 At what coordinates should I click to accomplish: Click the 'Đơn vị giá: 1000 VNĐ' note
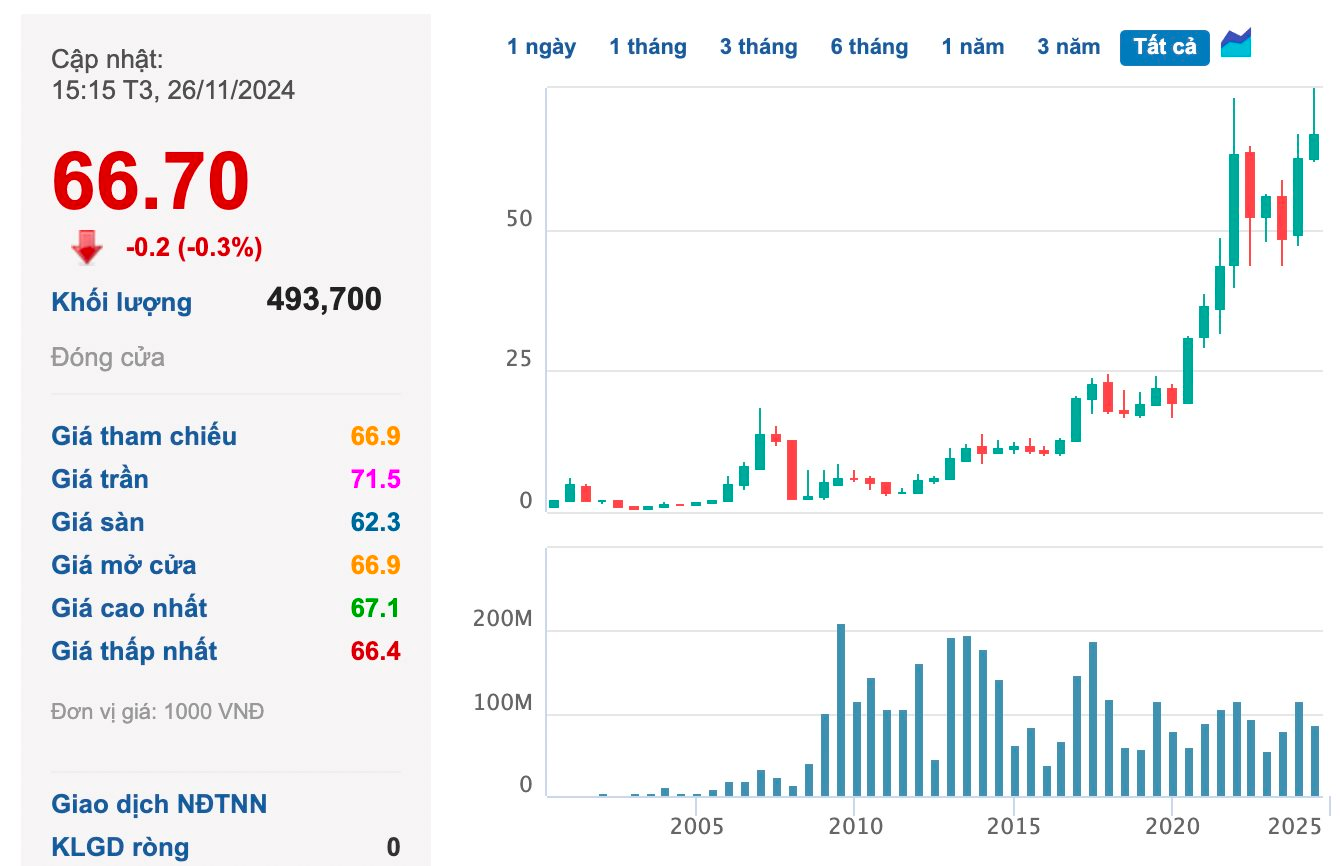click(x=158, y=712)
